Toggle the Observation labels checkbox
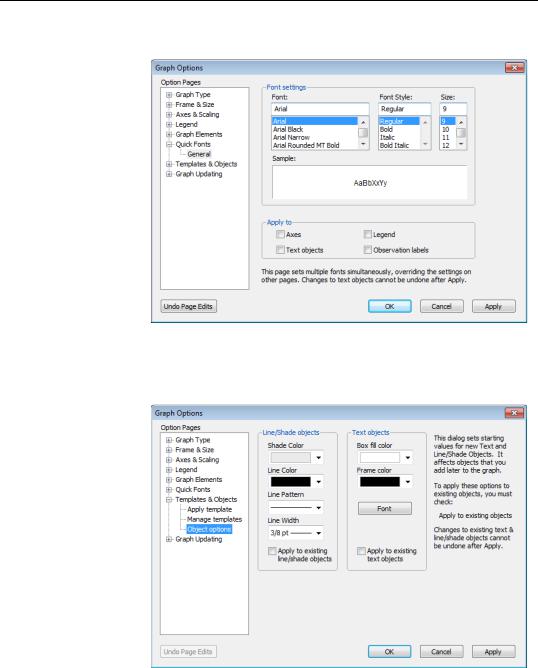The width and height of the screenshot is (538, 668). (x=367, y=250)
